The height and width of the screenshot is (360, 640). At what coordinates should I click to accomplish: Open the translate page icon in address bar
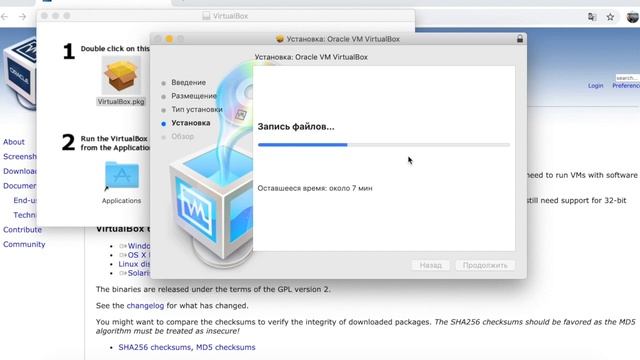pyautogui.click(x=592, y=17)
